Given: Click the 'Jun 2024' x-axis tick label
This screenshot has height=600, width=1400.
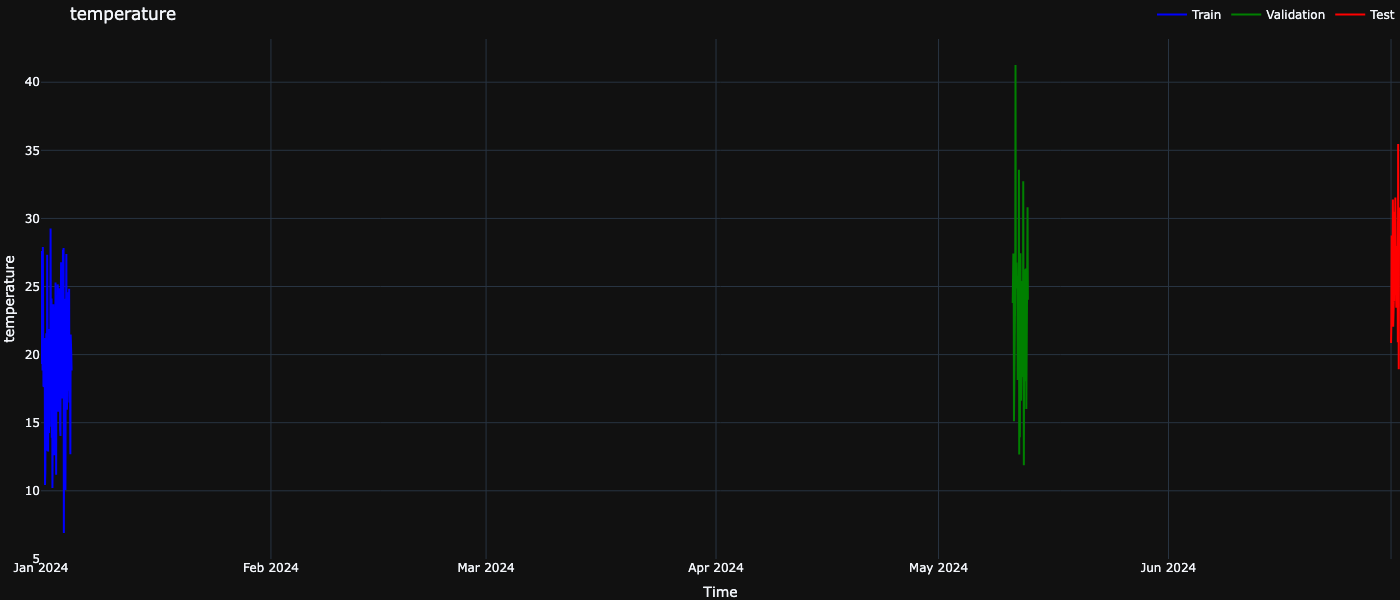Looking at the screenshot, I should click(1168, 568).
